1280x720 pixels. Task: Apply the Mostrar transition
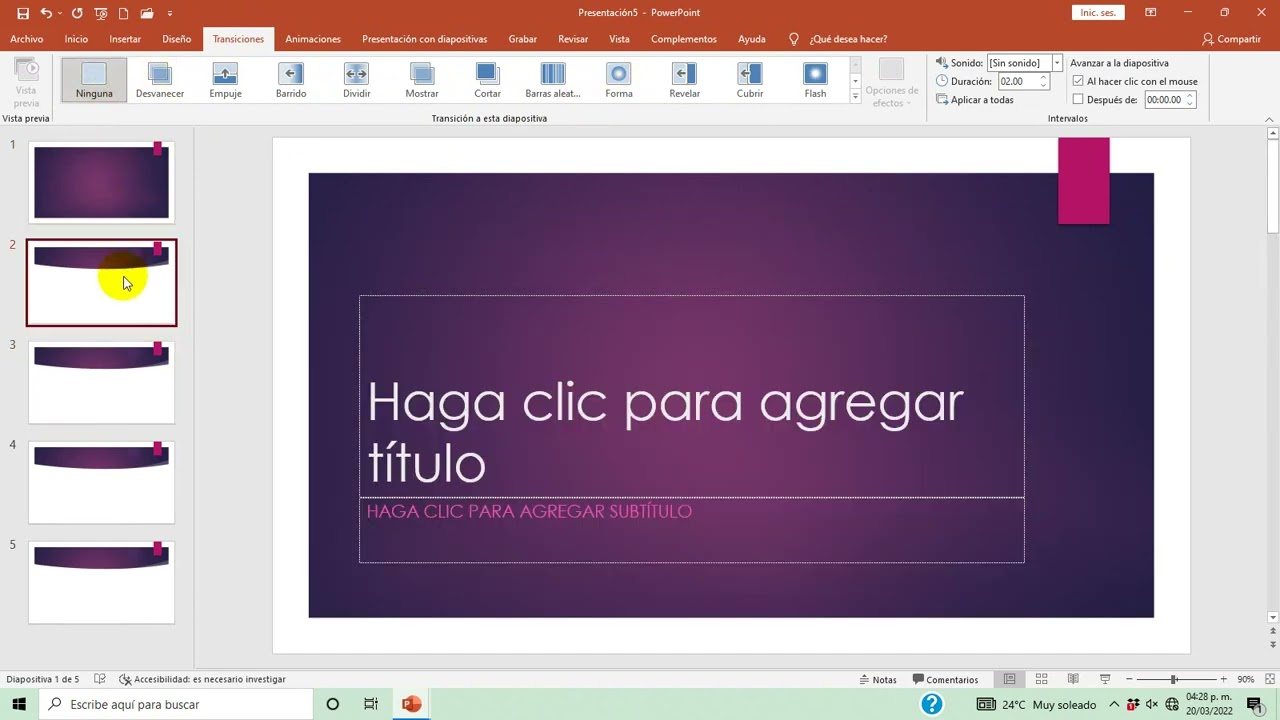pyautogui.click(x=422, y=80)
